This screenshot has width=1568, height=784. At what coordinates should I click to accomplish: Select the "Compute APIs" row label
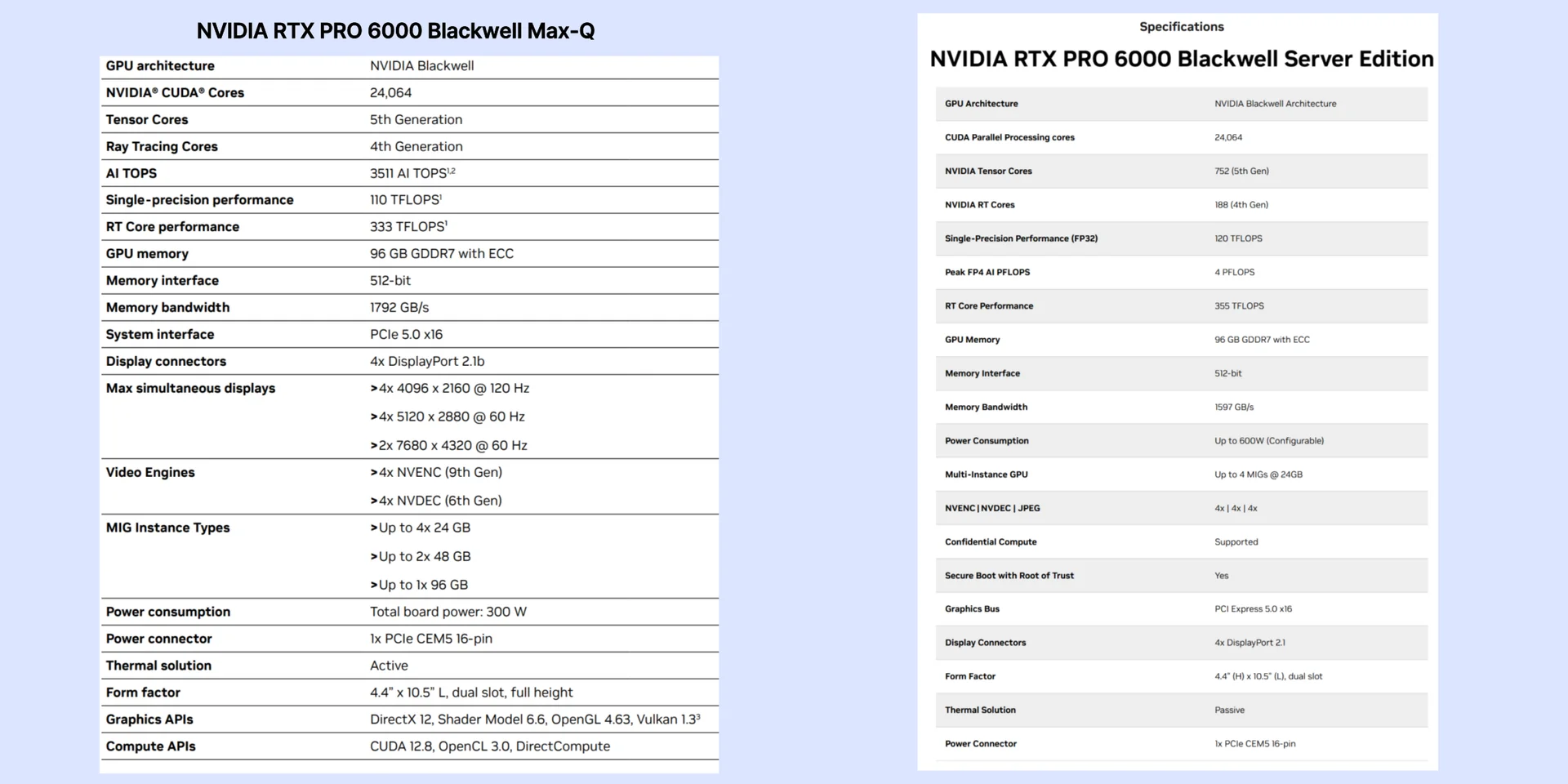pos(151,746)
